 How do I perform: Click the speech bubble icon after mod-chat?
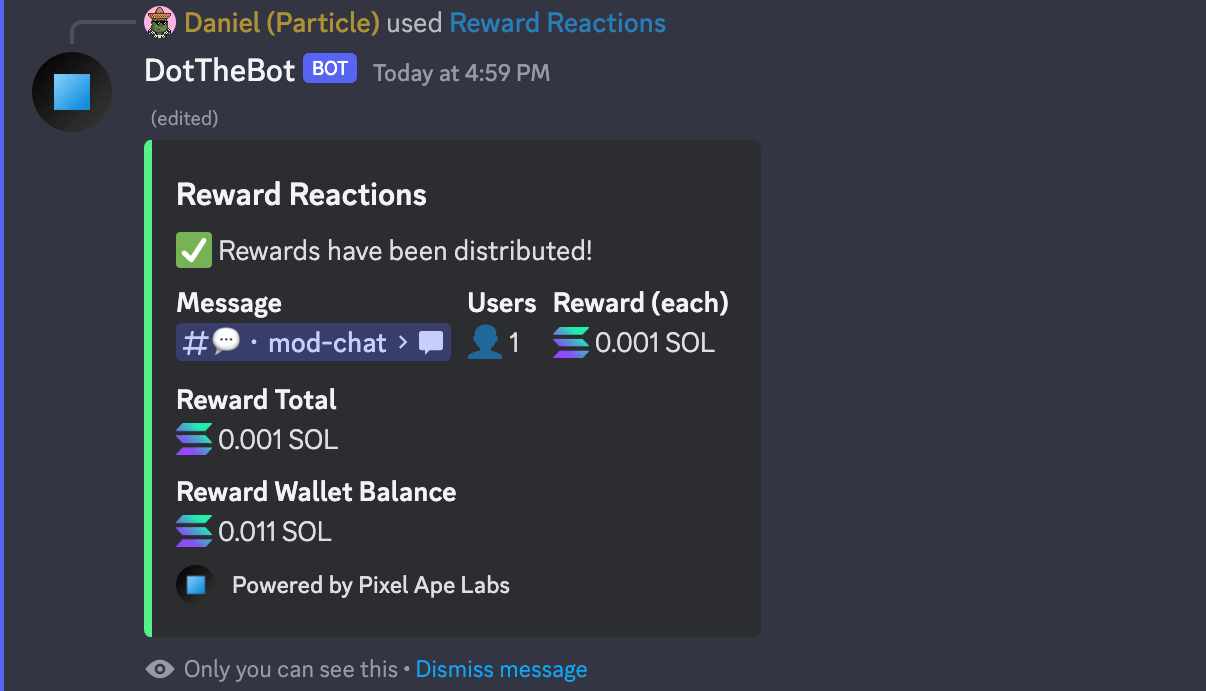(430, 342)
